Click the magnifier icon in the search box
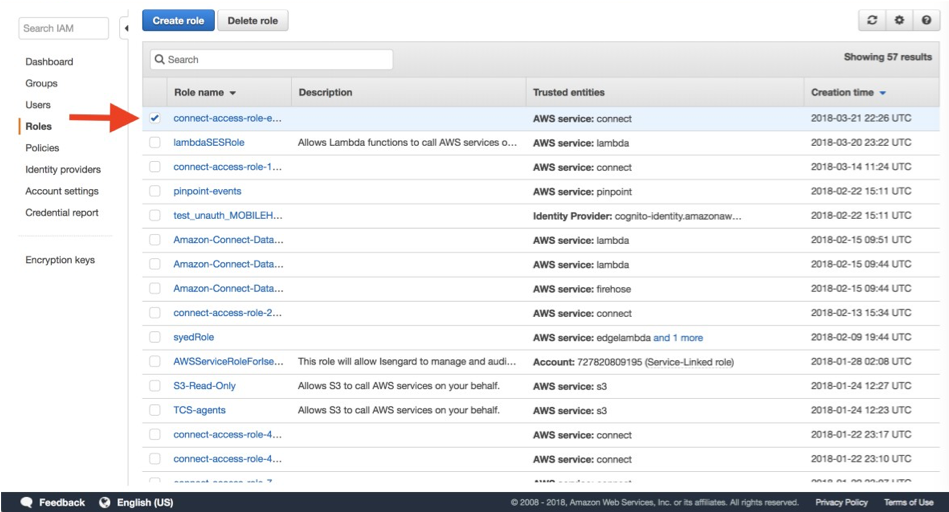 tap(160, 59)
